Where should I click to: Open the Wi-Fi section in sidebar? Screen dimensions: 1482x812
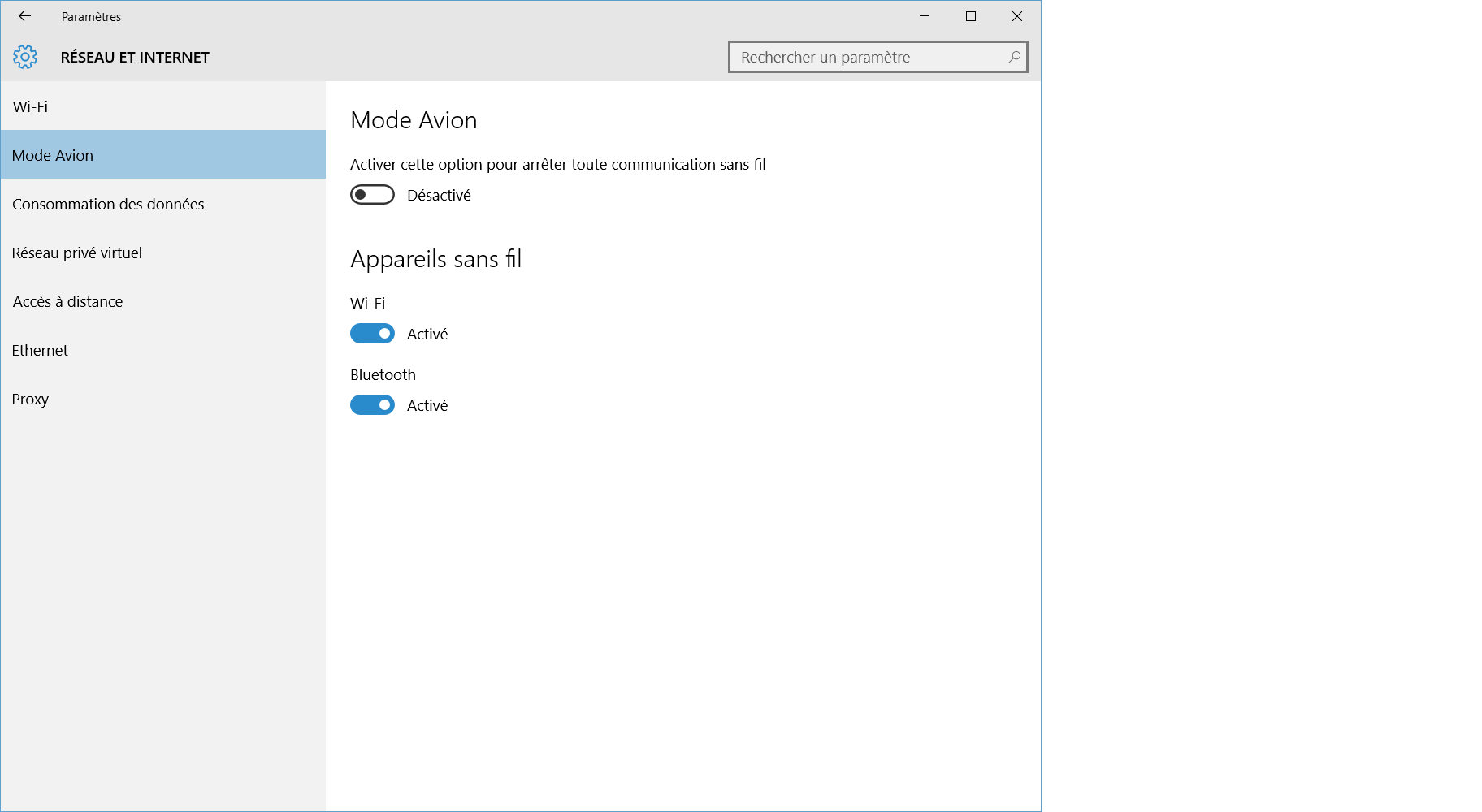pos(163,106)
